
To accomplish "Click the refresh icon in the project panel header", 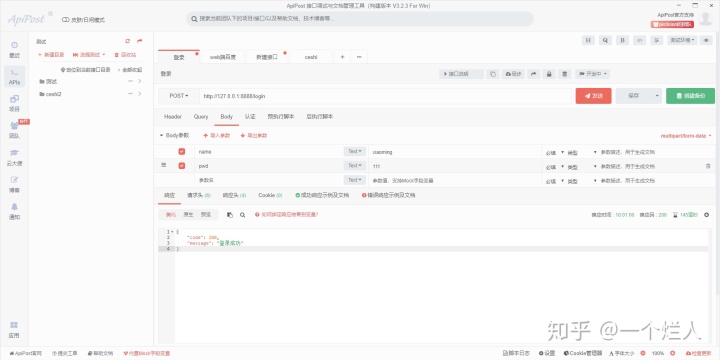I will 128,41.
